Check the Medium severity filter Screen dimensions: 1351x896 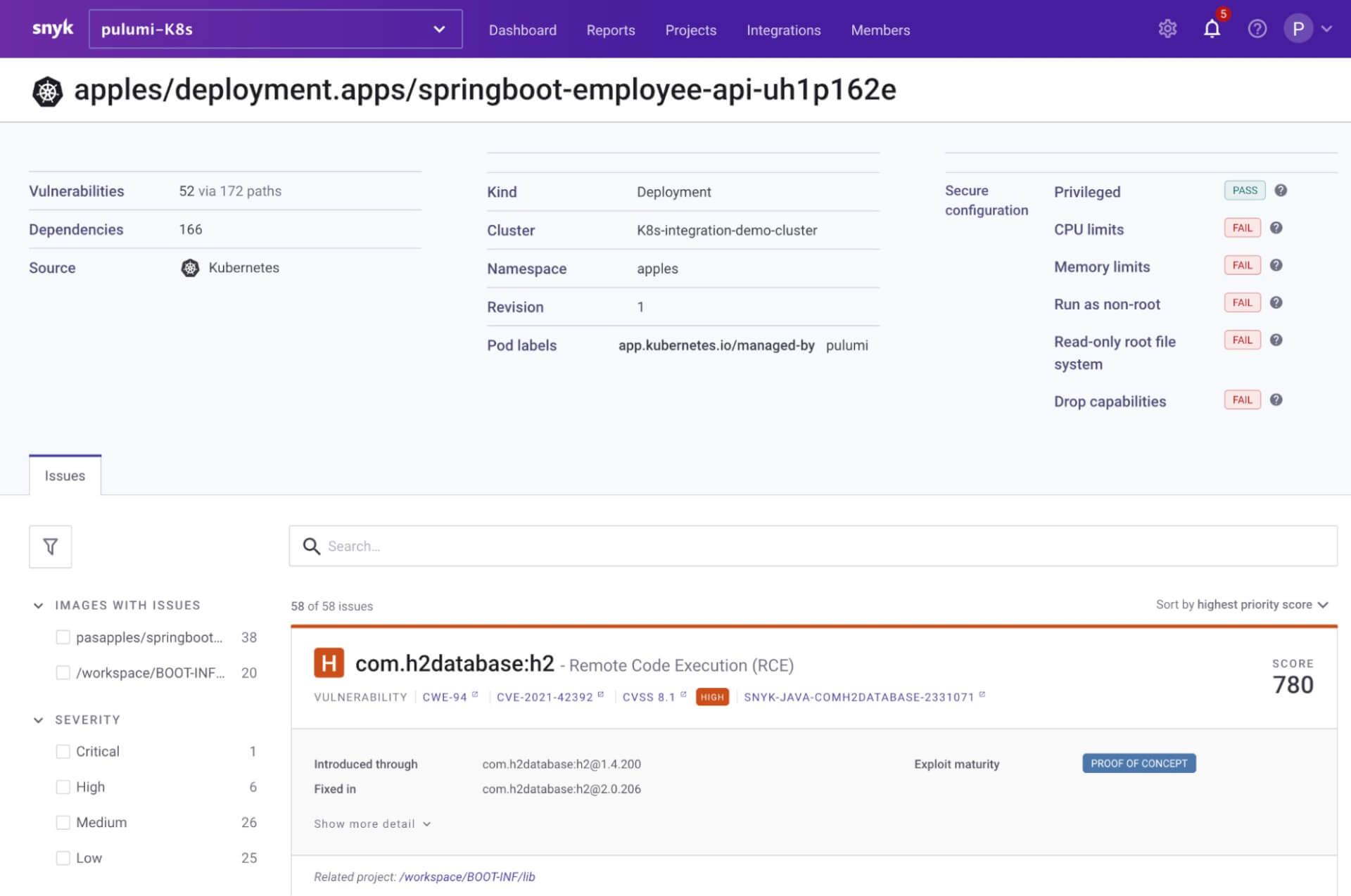pyautogui.click(x=63, y=822)
